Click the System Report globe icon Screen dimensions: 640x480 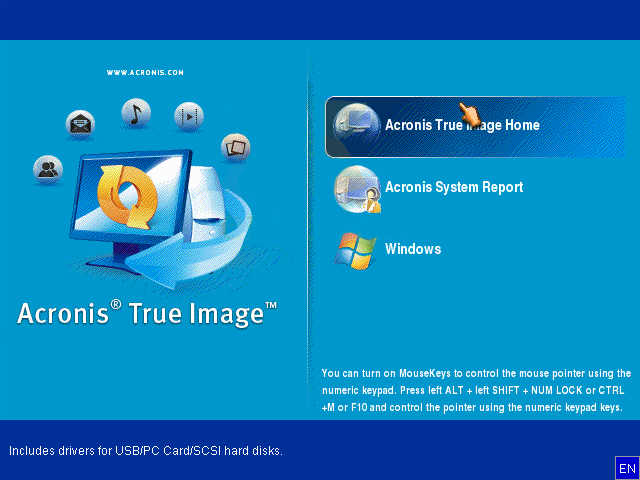[357, 189]
